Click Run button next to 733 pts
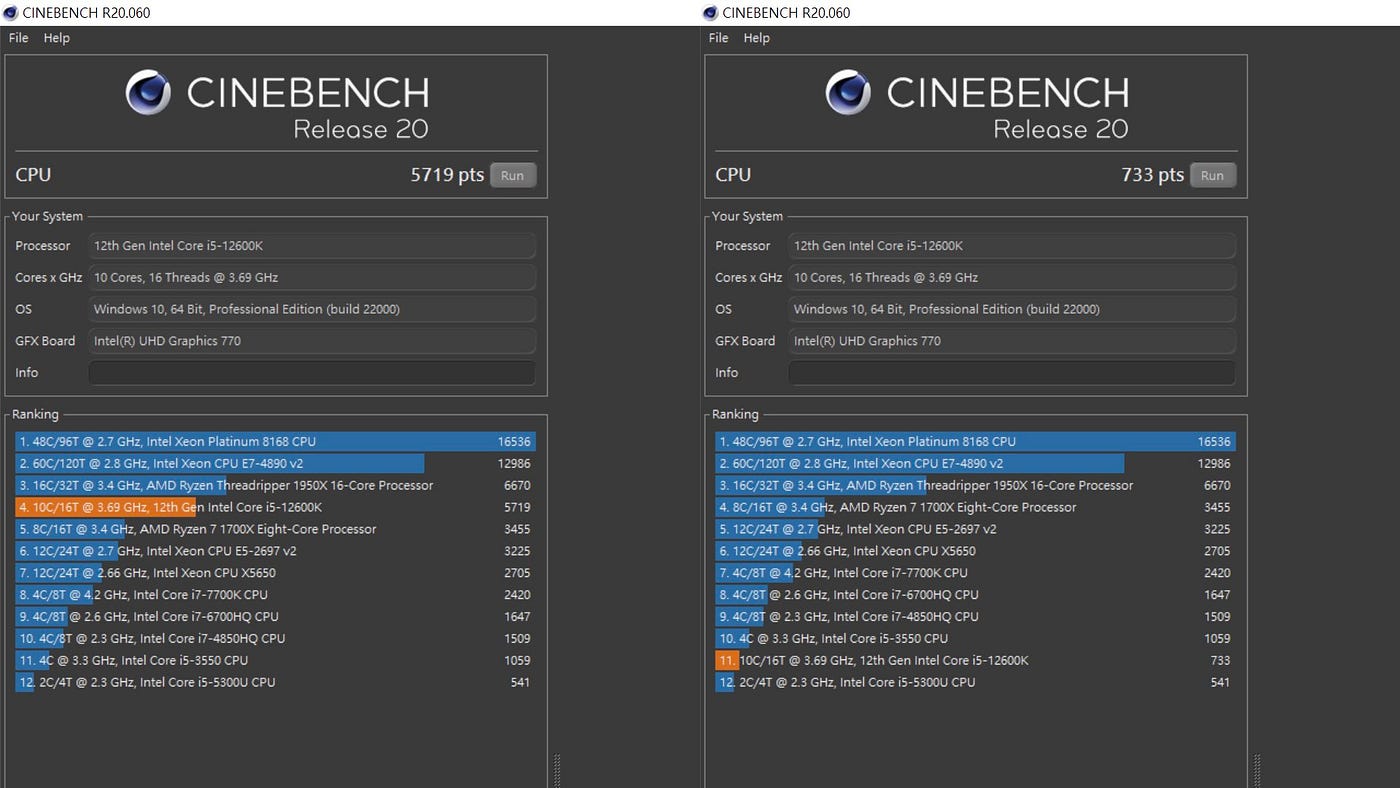The width and height of the screenshot is (1400, 788). point(1212,175)
